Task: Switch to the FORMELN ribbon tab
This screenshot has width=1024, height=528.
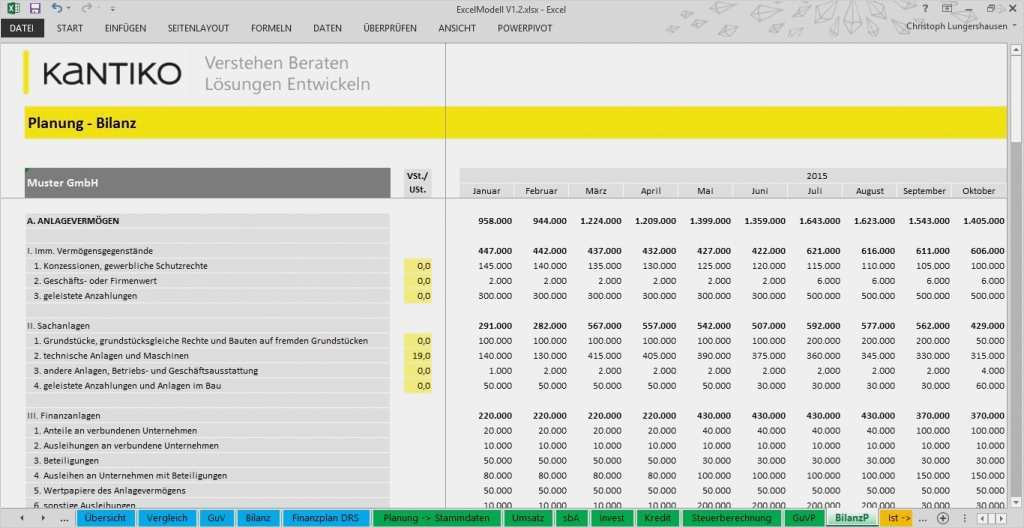Action: 271,28
